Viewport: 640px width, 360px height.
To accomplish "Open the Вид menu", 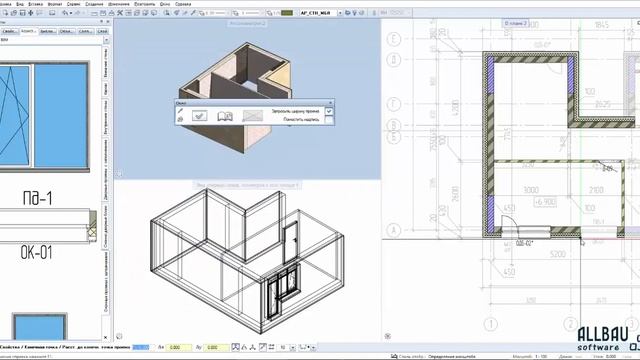I will tap(20, 4).
